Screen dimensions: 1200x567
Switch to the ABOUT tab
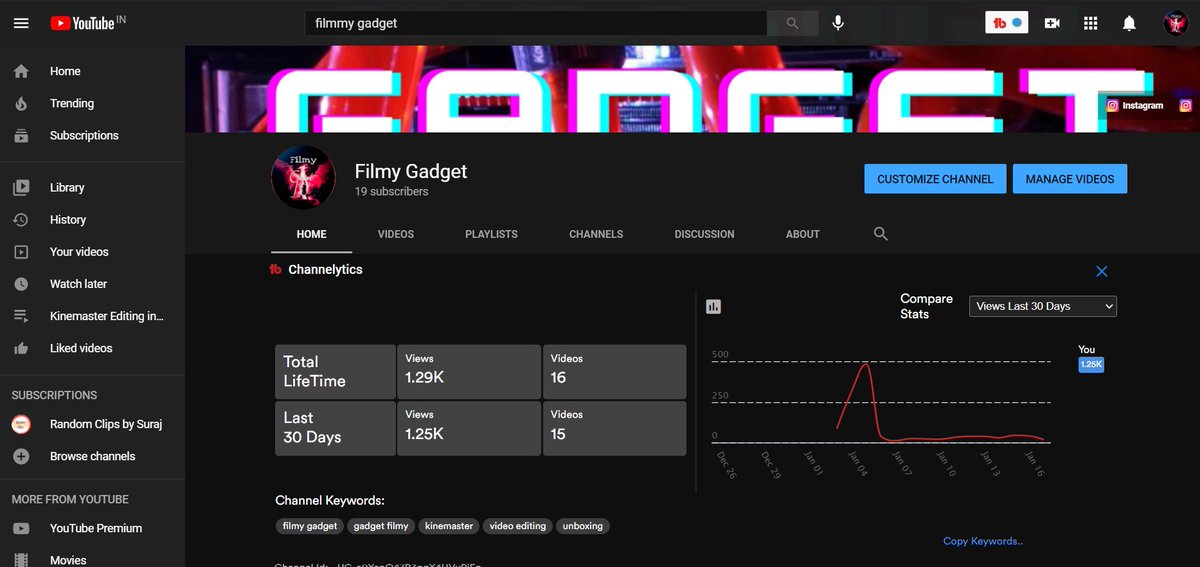802,234
